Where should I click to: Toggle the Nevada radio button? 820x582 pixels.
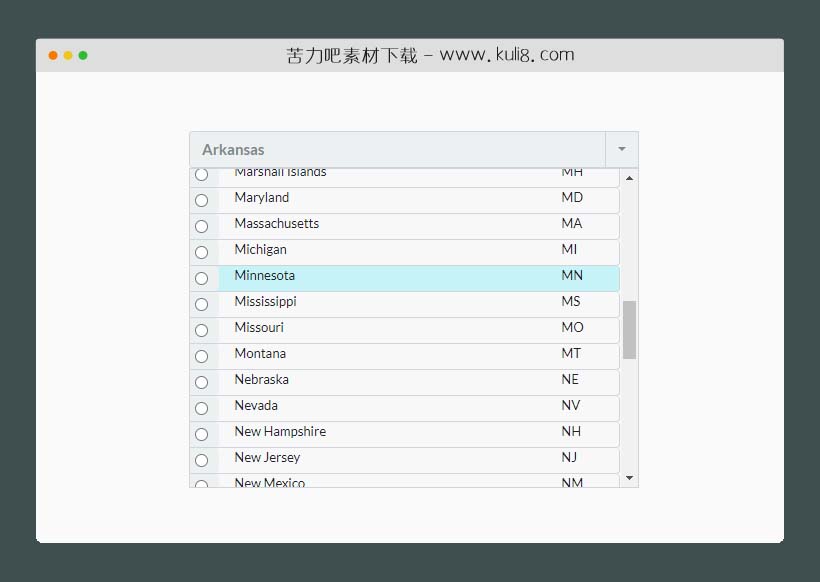[202, 408]
